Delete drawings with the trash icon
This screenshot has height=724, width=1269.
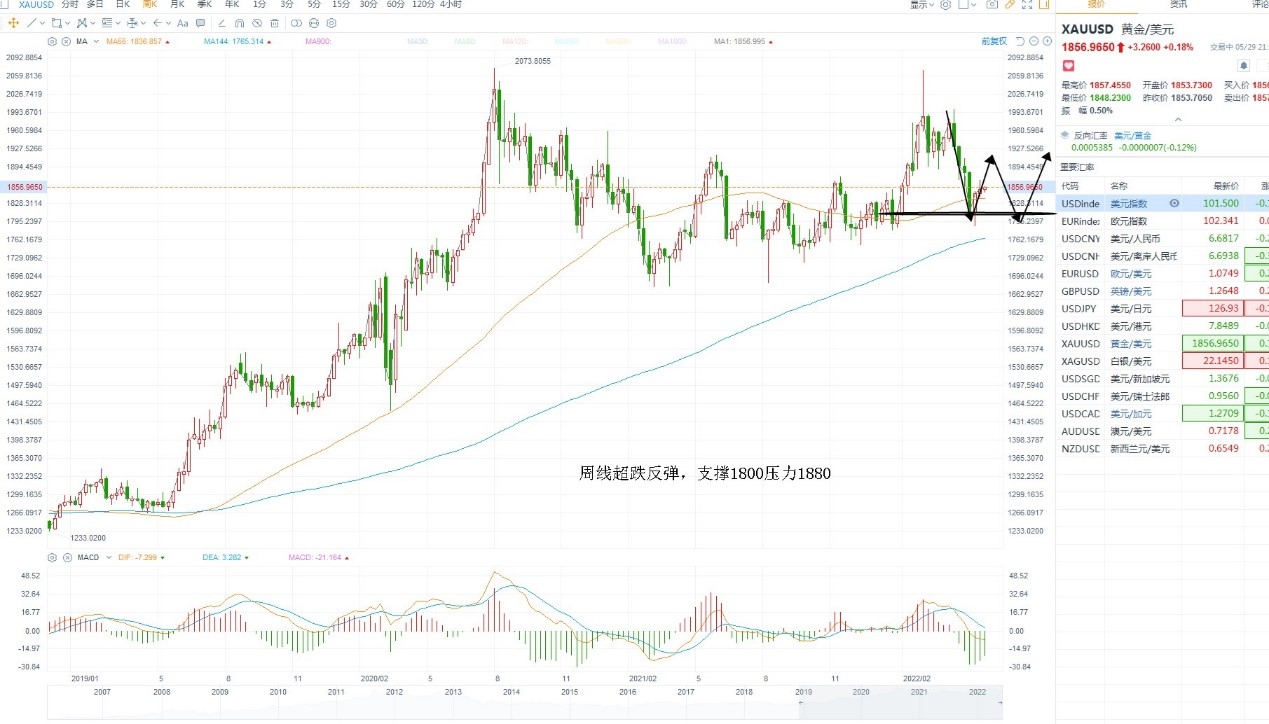[x=274, y=23]
